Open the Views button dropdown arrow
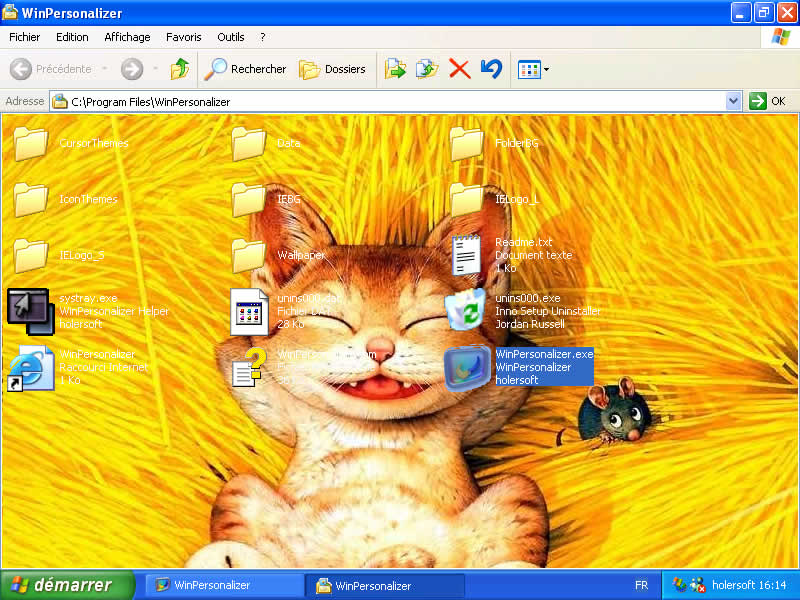 [546, 69]
